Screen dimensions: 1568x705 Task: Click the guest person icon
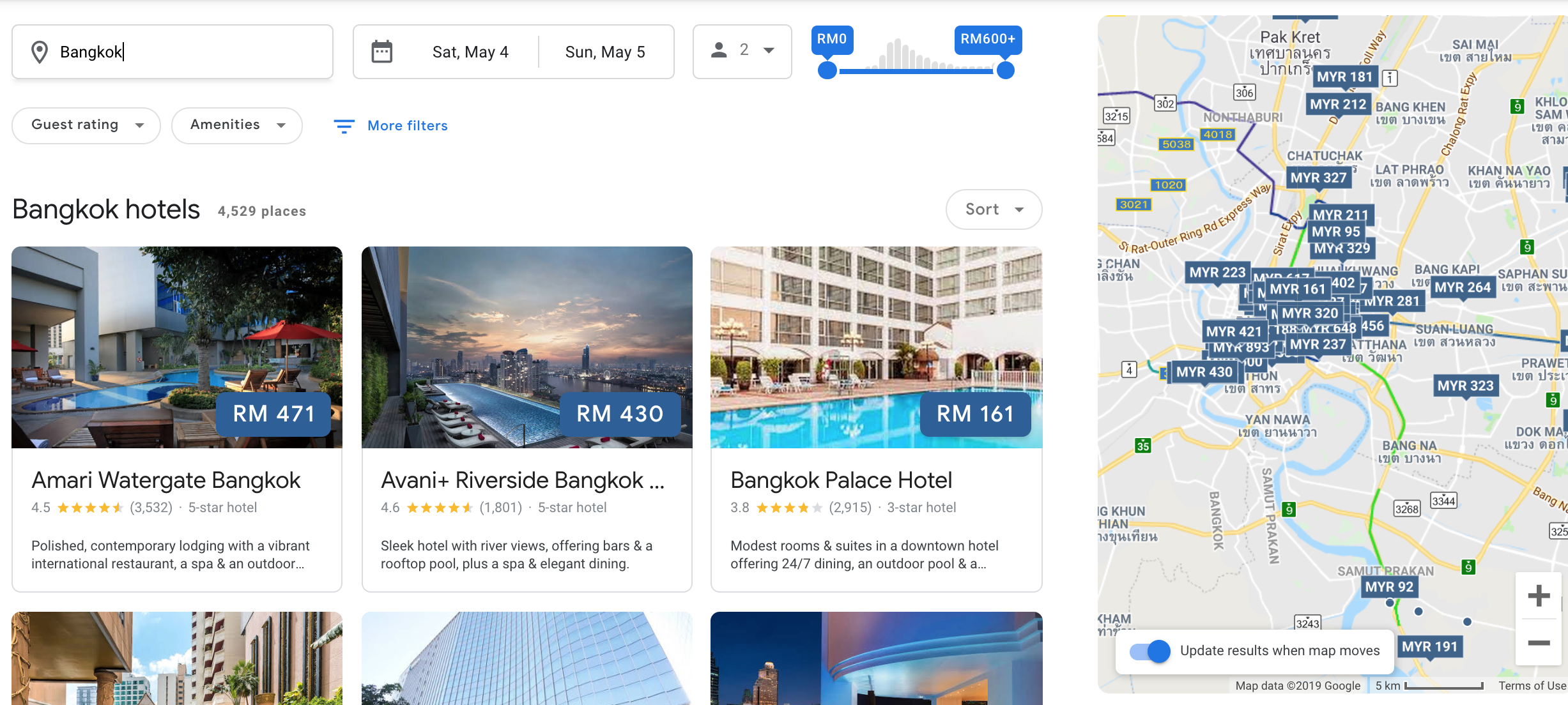click(719, 50)
